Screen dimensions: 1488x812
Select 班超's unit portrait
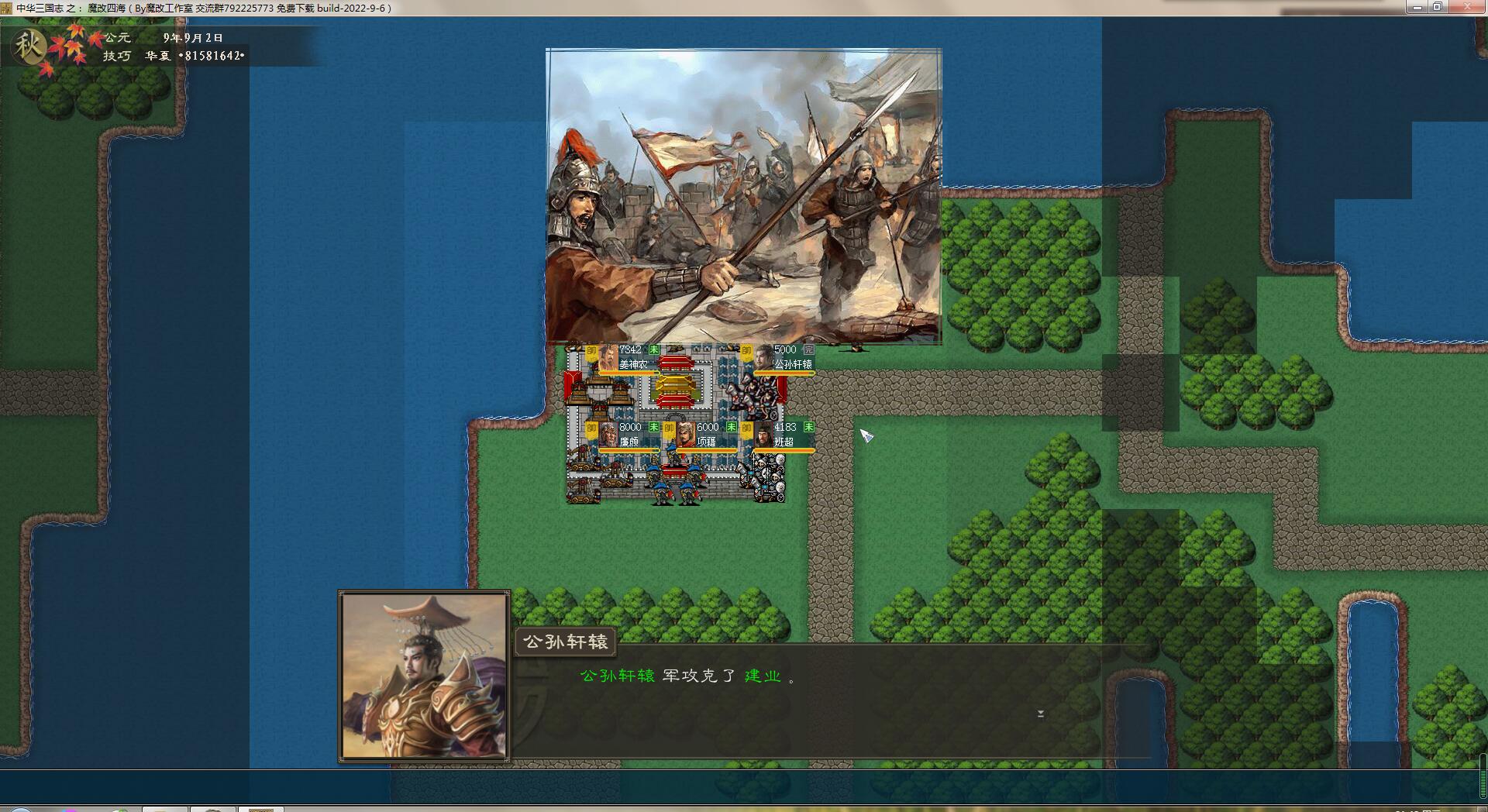[763, 435]
